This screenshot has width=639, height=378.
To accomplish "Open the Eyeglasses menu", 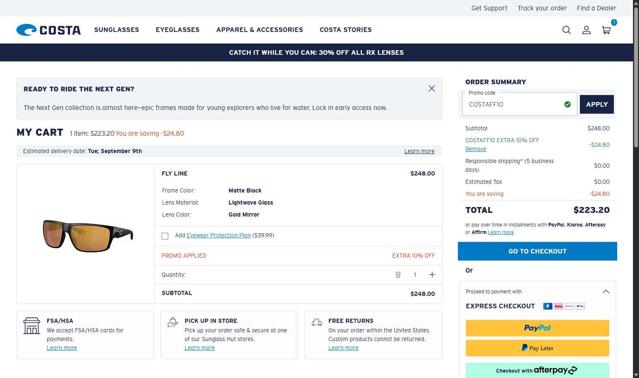I will (178, 29).
